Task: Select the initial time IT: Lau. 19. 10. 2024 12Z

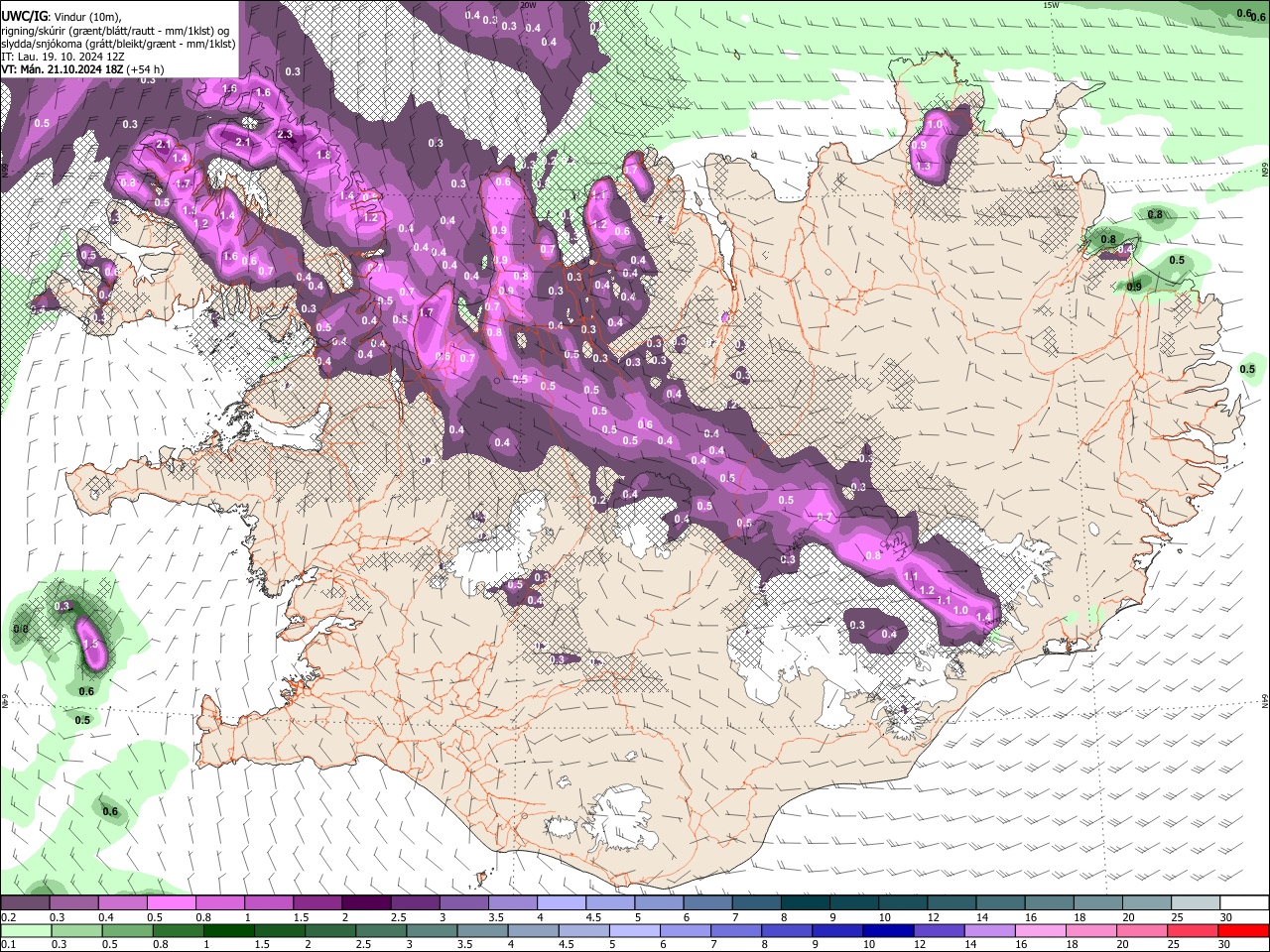Action: pyautogui.click(x=63, y=57)
